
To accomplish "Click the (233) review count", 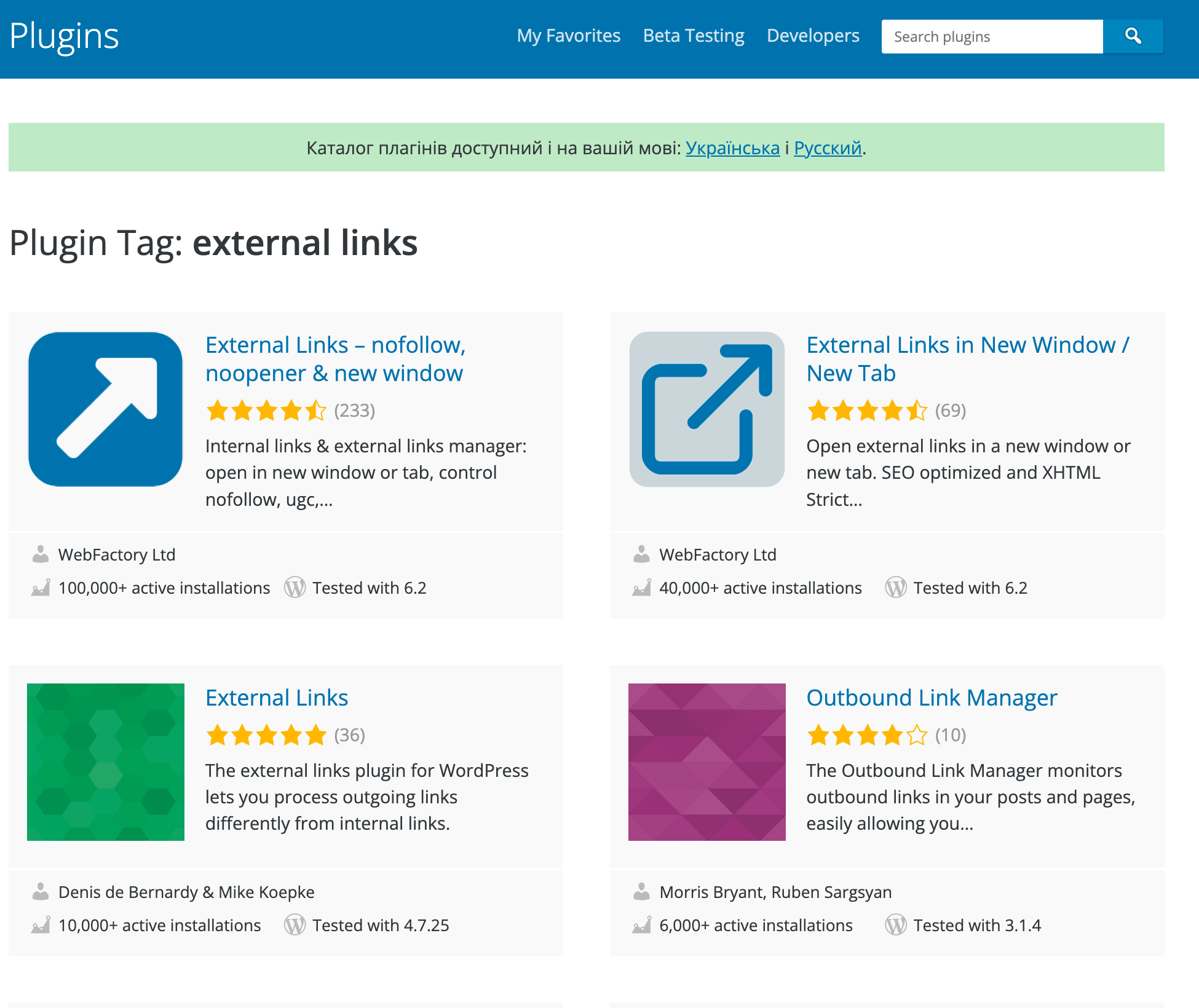I will pos(355,411).
